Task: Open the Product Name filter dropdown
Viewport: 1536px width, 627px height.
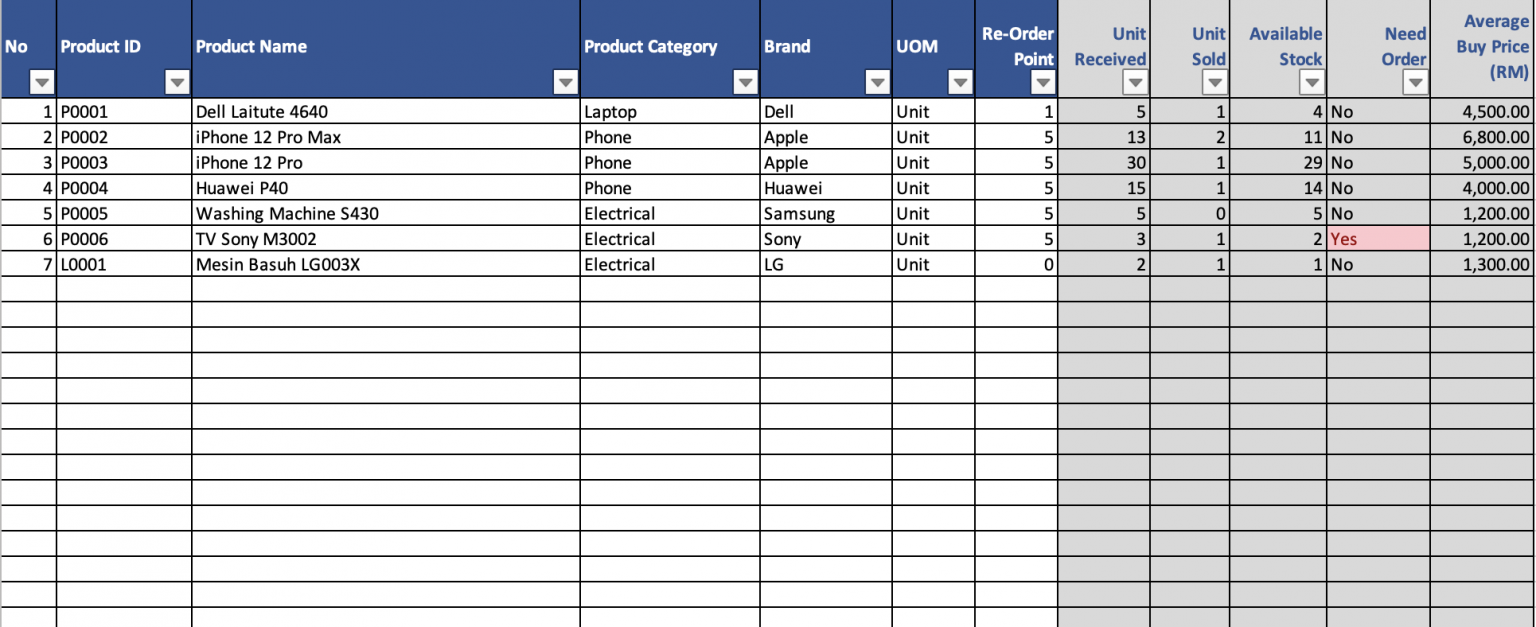Action: pyautogui.click(x=564, y=83)
